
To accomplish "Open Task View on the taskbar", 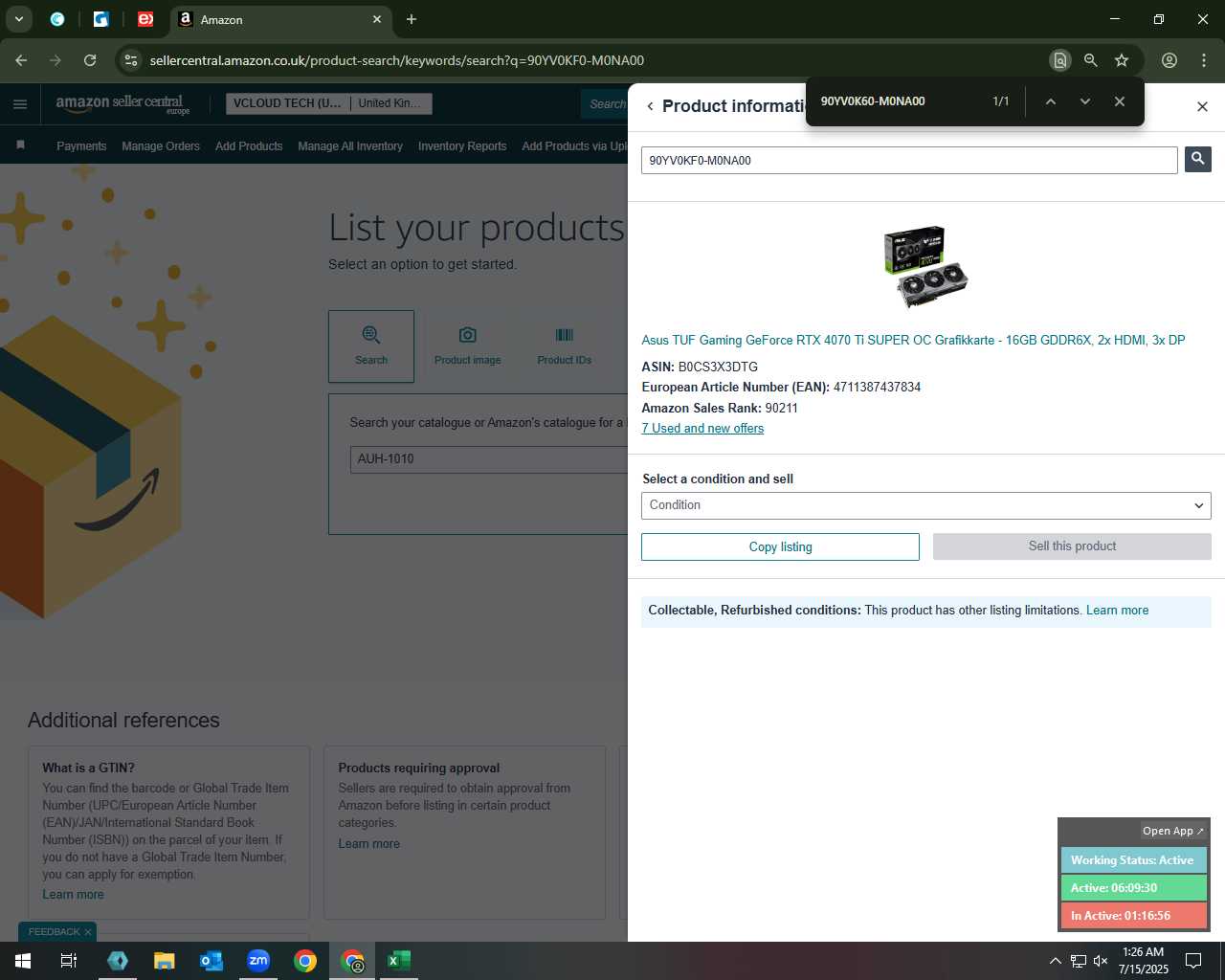I will 69,961.
